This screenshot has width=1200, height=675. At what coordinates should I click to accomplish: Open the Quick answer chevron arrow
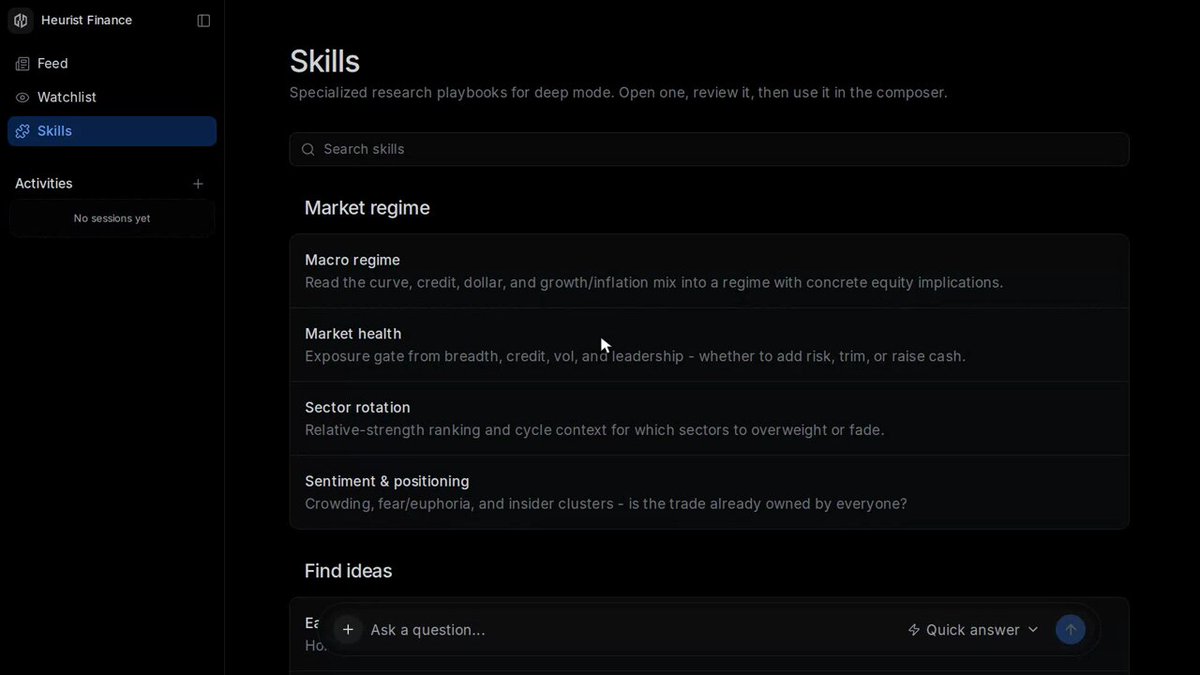[x=1033, y=630]
